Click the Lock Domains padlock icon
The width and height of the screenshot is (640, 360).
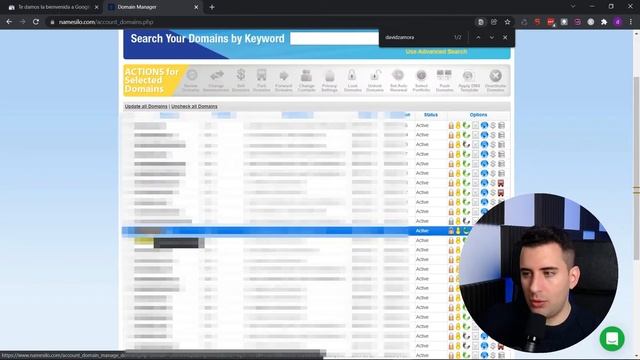(x=352, y=80)
